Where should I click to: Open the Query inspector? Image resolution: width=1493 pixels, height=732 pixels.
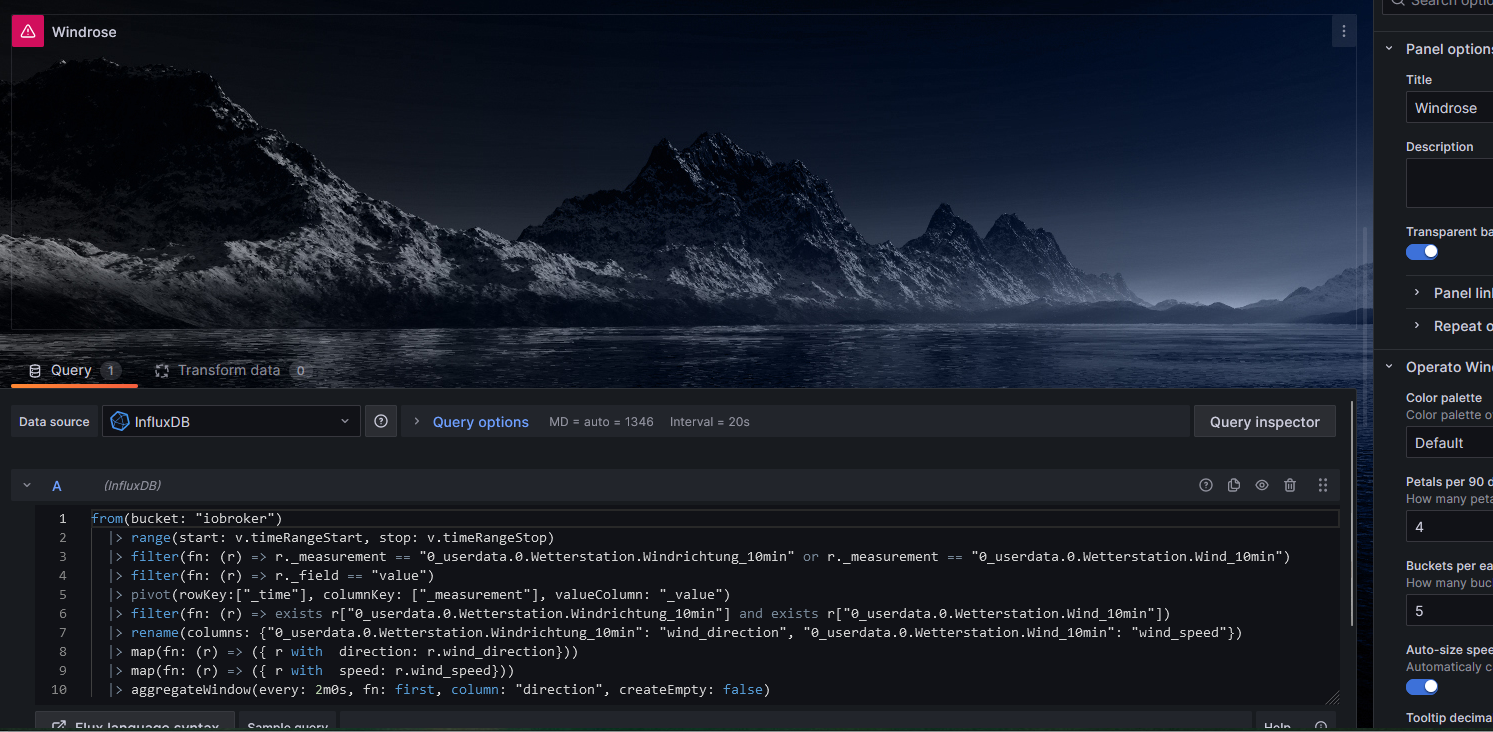(x=1264, y=422)
